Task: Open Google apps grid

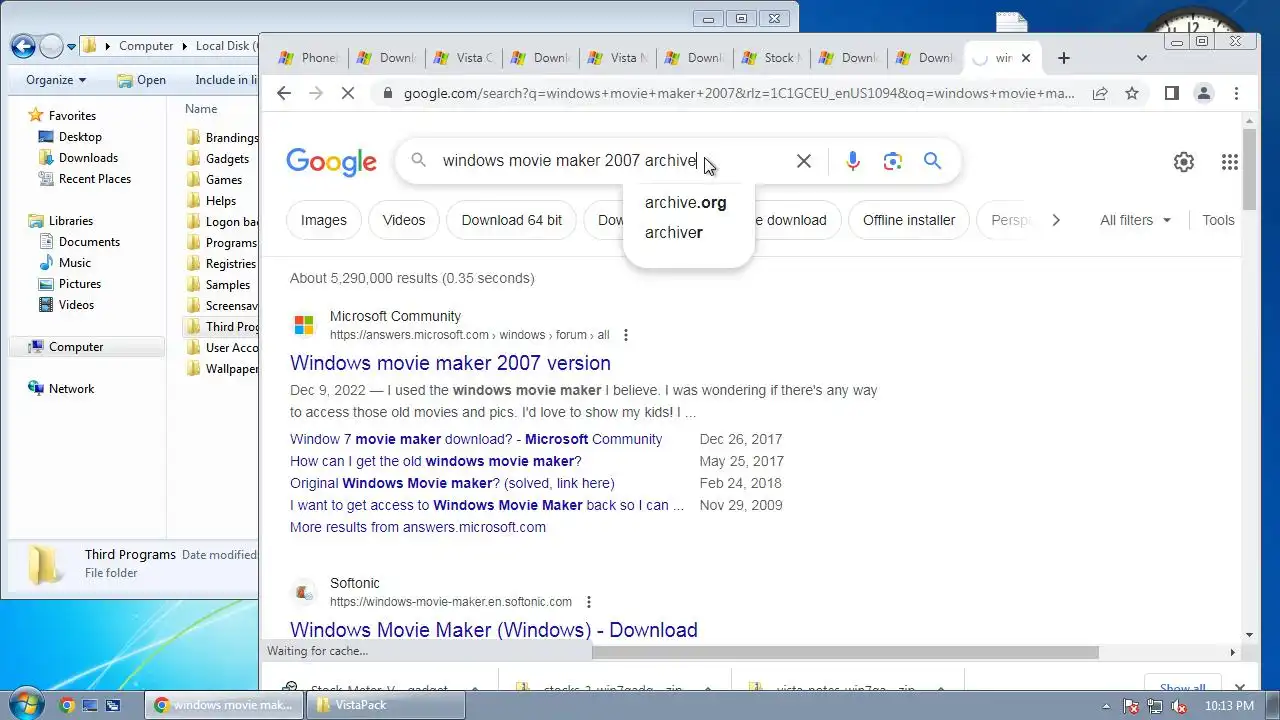Action: (x=1230, y=162)
